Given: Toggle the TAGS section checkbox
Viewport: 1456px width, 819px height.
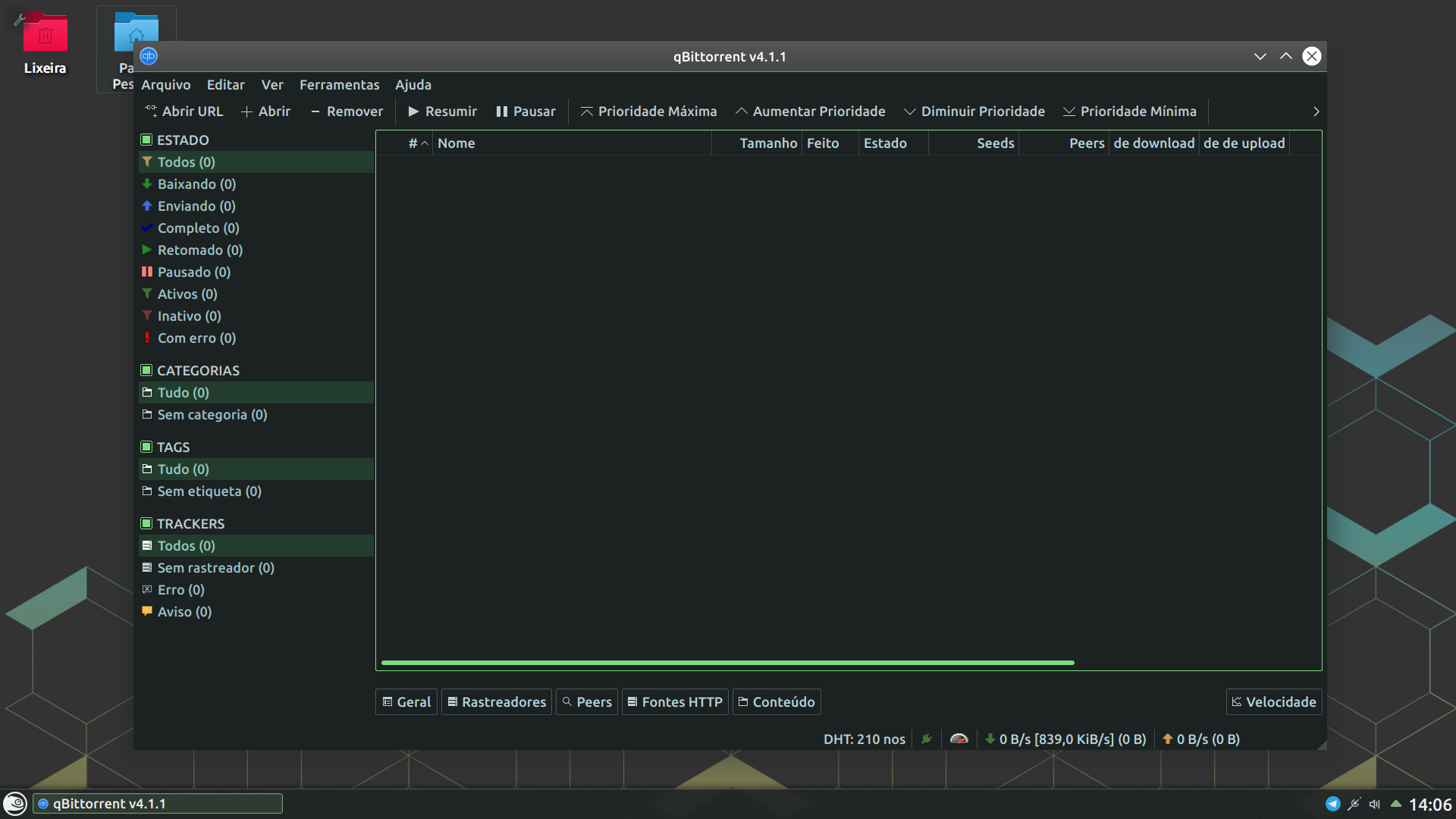Looking at the screenshot, I should (146, 447).
